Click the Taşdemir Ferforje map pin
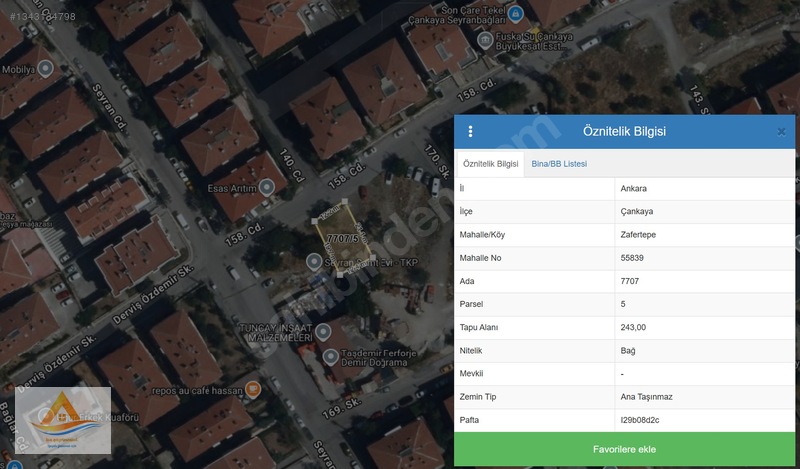Image resolution: width=800 pixels, height=469 pixels. point(330,357)
